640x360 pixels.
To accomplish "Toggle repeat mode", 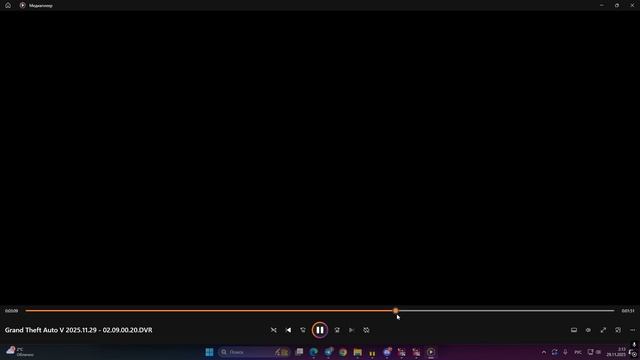I will click(366, 330).
